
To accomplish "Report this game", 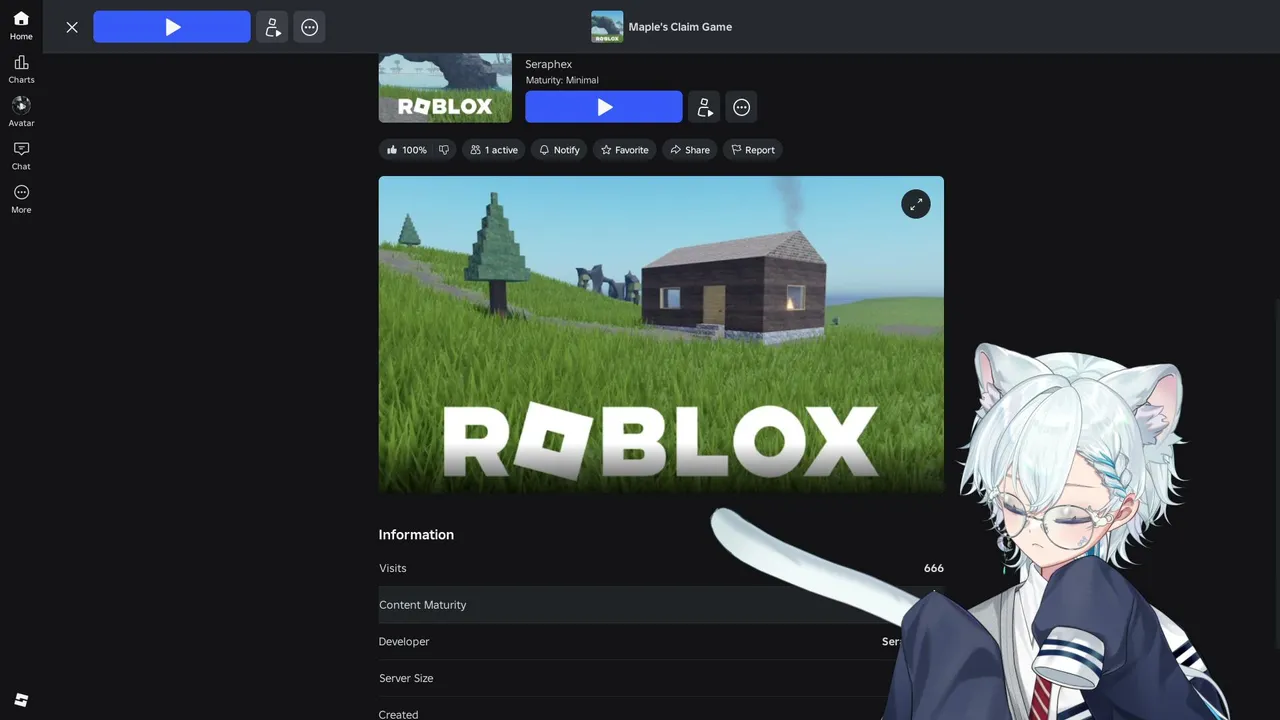I will point(753,150).
